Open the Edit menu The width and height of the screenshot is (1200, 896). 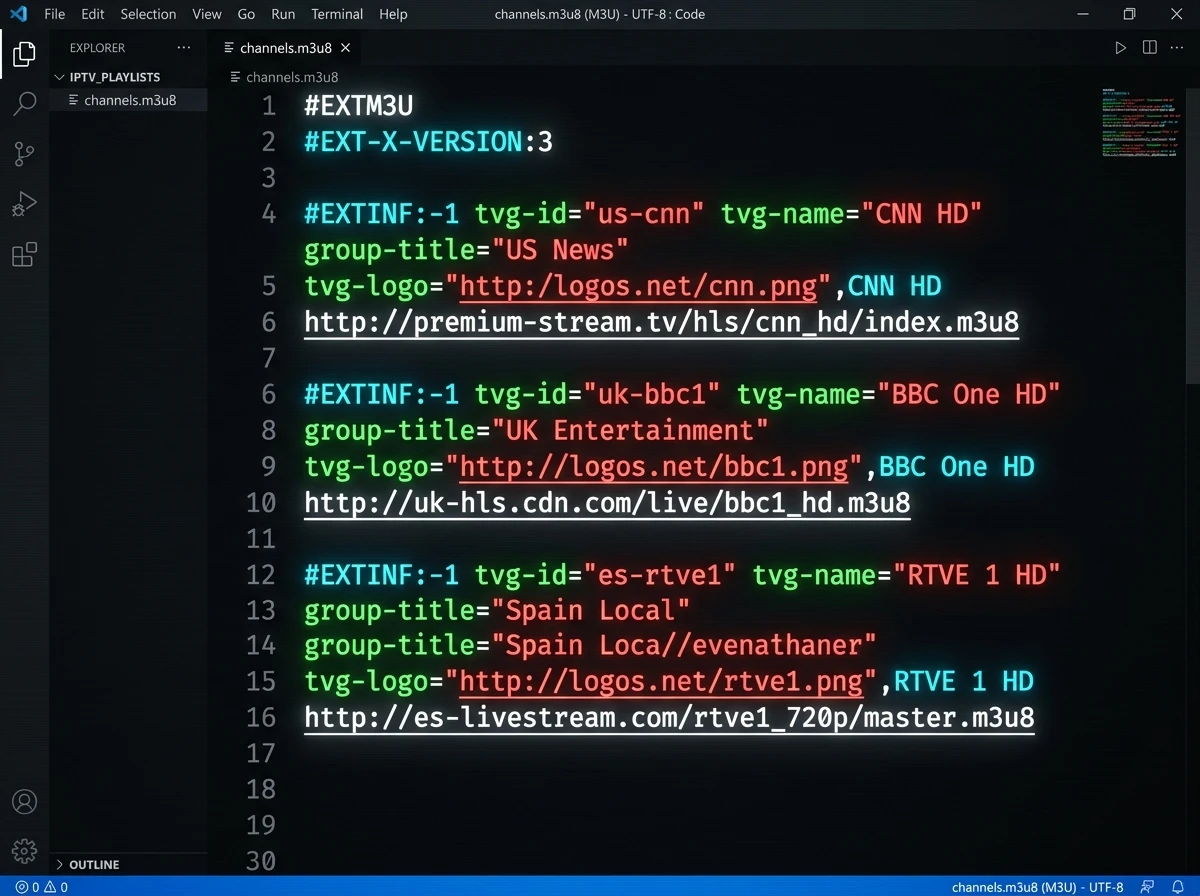point(92,14)
